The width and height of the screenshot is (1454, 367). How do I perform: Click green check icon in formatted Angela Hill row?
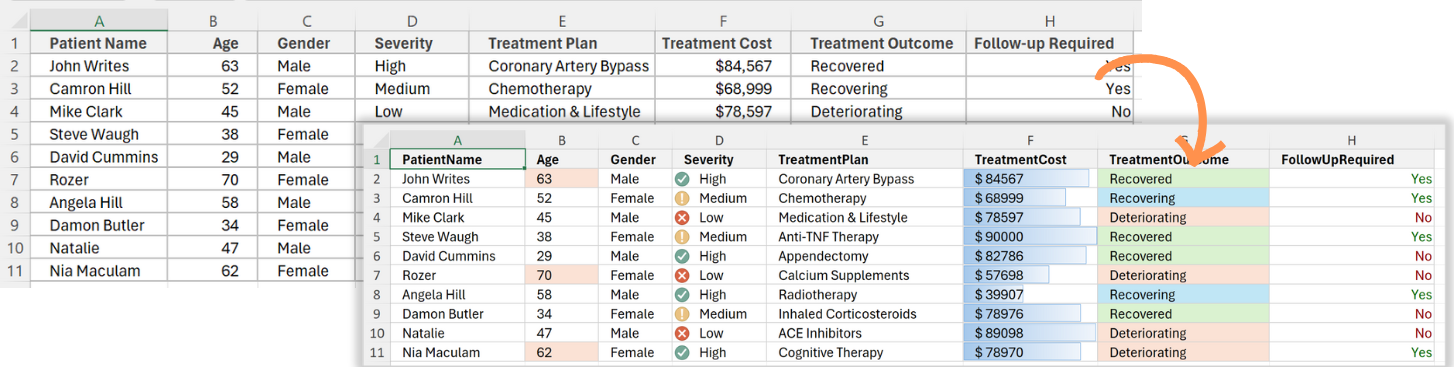point(682,295)
